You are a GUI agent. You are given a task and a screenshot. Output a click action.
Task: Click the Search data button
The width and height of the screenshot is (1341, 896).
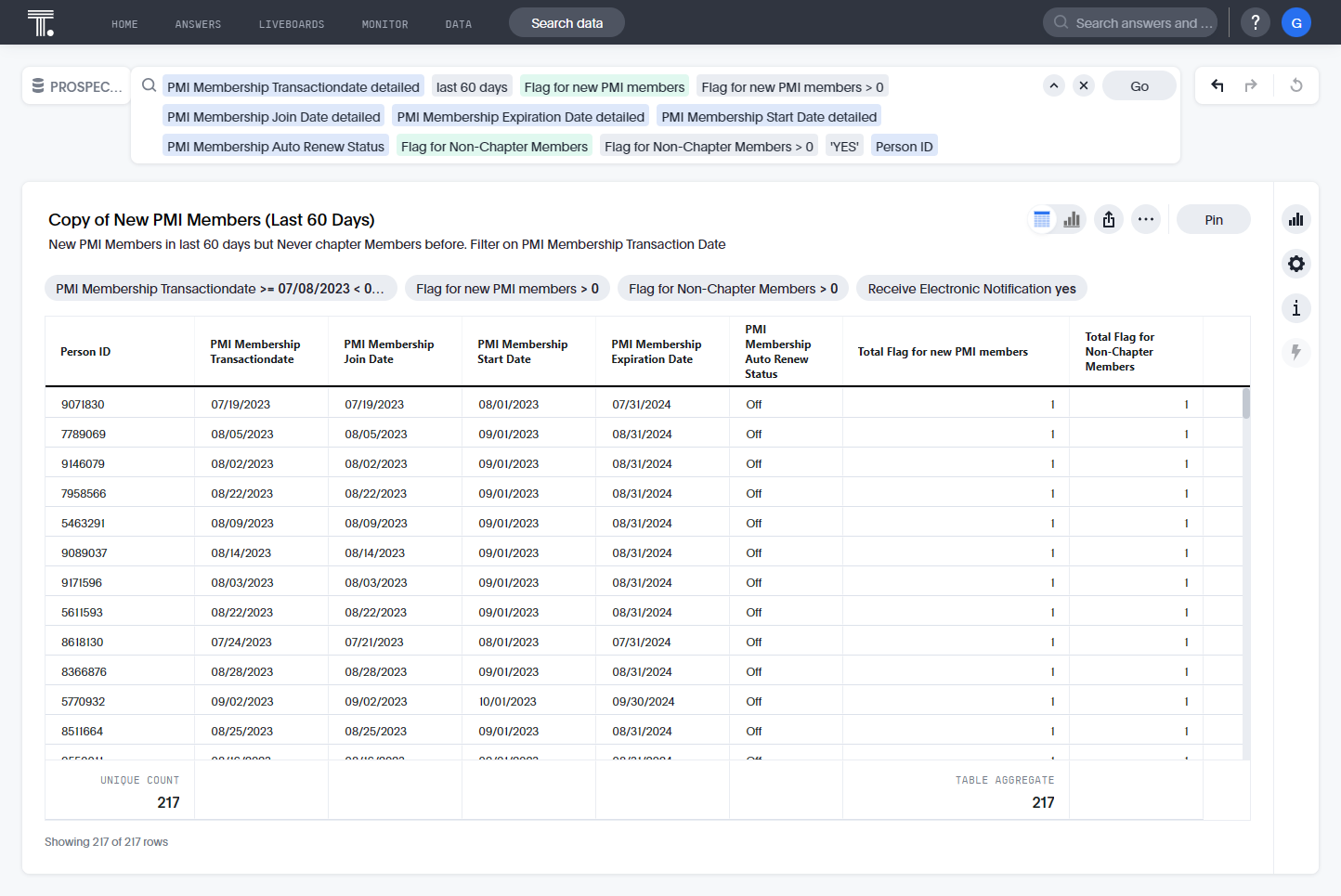pos(566,22)
